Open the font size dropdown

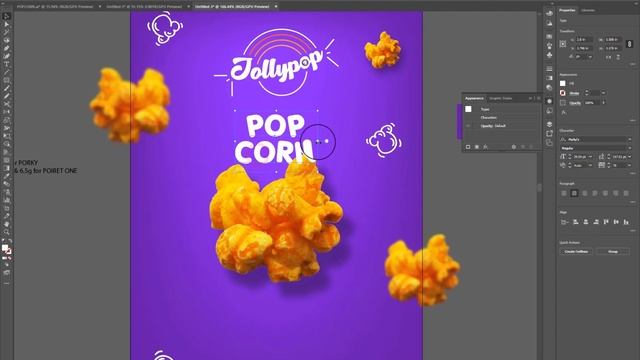(590, 157)
